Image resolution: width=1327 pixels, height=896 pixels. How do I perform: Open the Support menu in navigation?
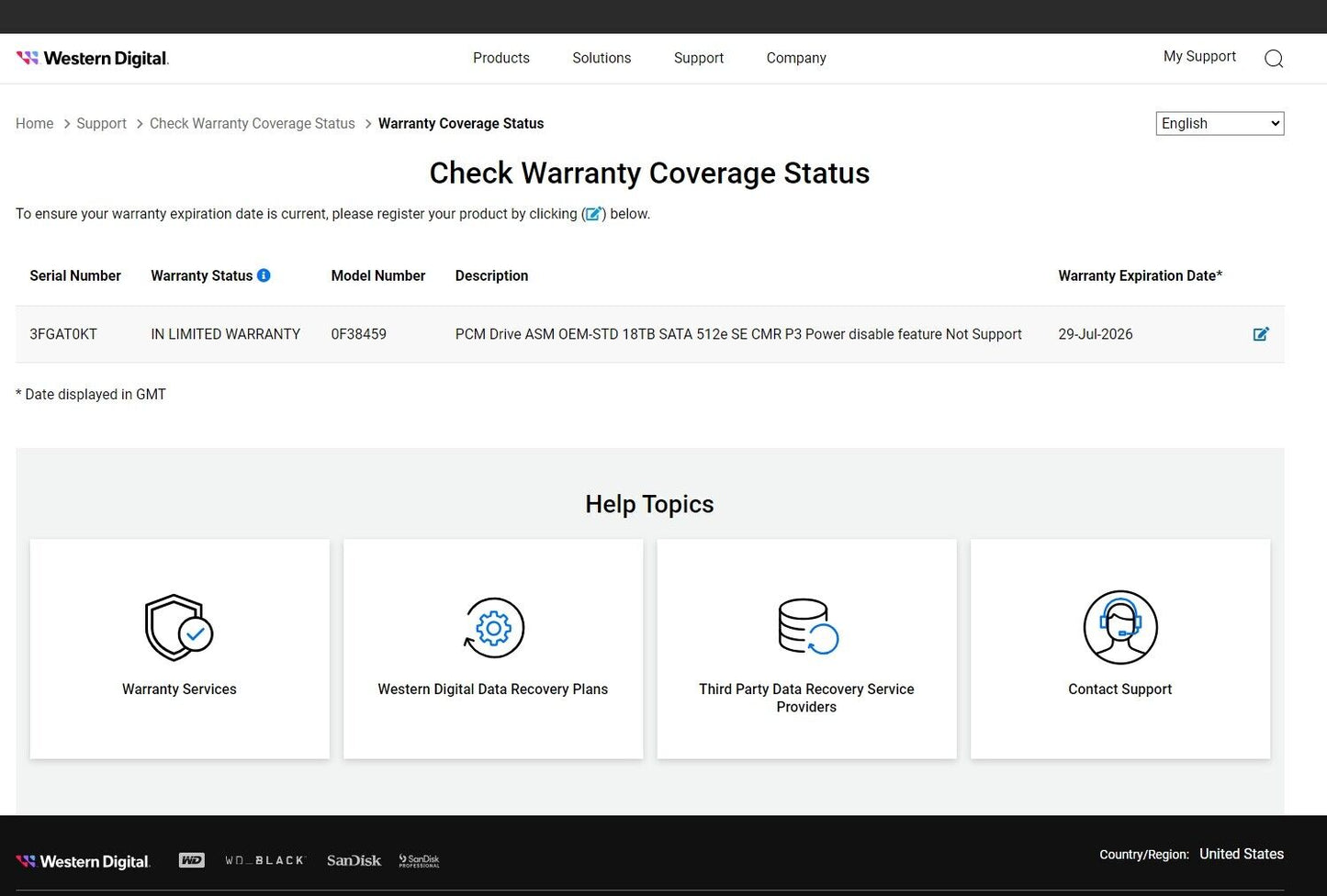pyautogui.click(x=699, y=58)
